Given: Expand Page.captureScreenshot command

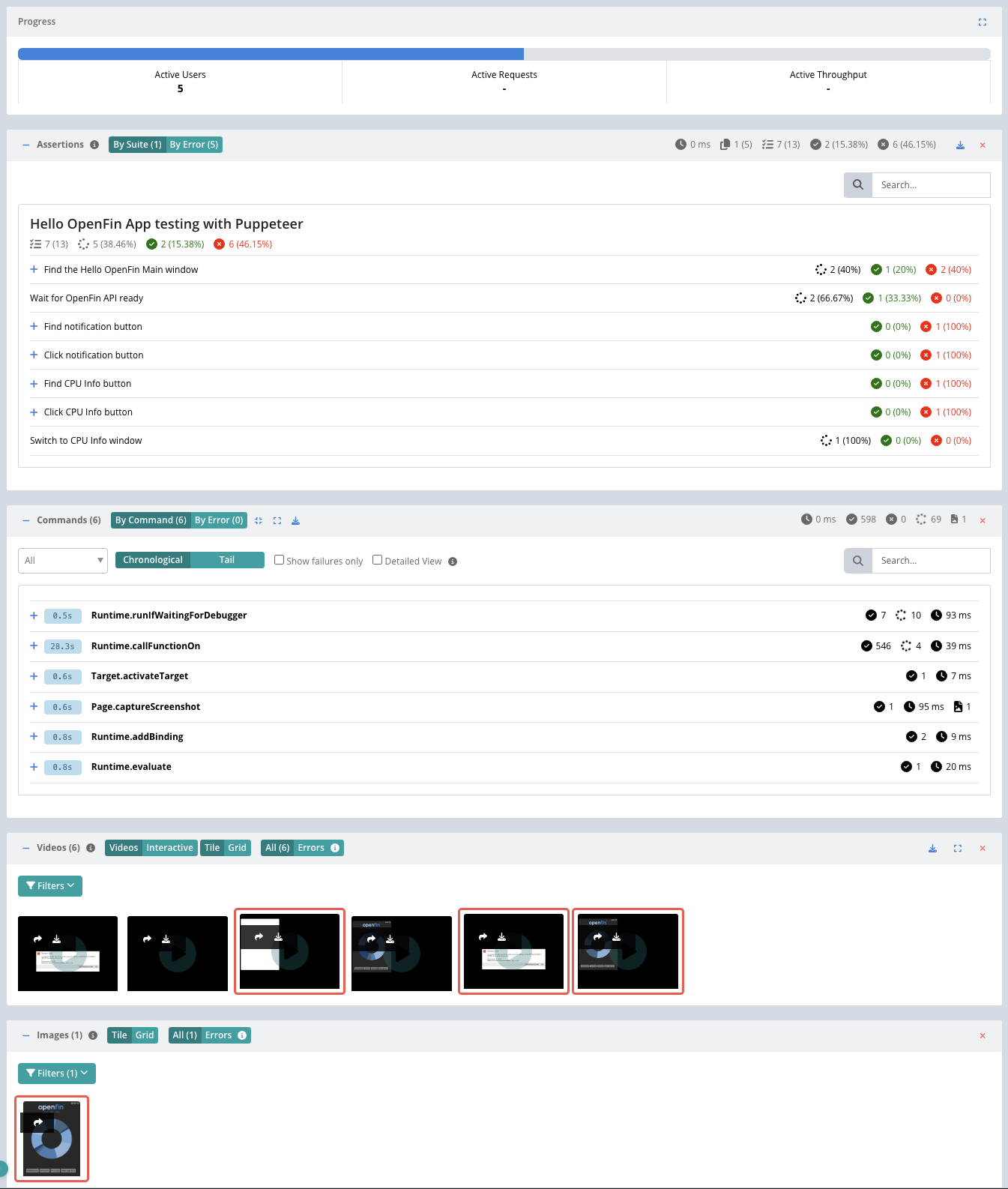Looking at the screenshot, I should point(34,706).
